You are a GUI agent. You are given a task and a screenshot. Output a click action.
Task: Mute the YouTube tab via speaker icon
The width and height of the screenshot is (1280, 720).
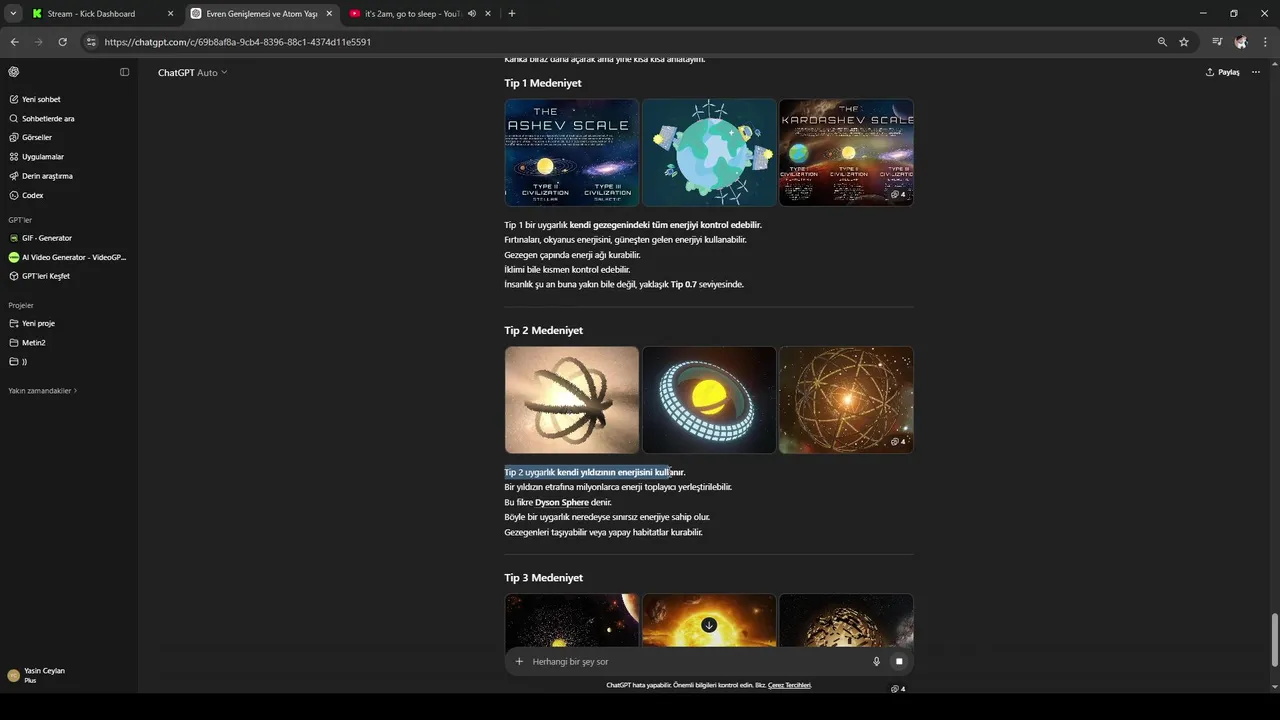pyautogui.click(x=471, y=14)
